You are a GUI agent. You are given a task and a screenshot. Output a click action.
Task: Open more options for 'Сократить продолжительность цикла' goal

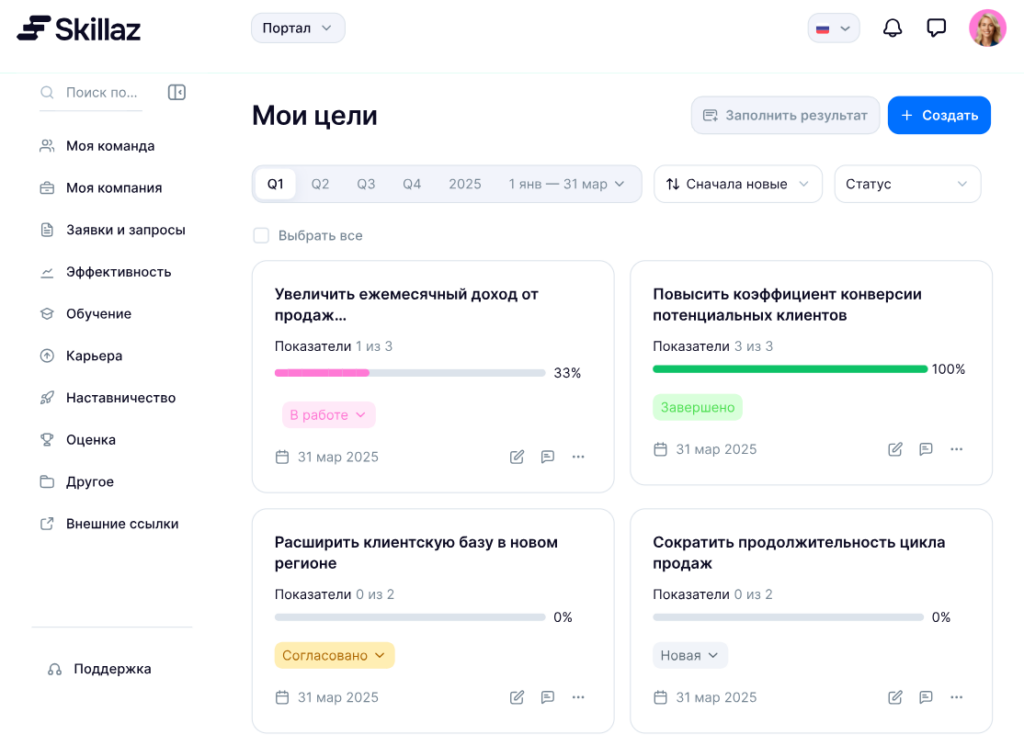pyautogui.click(x=956, y=697)
